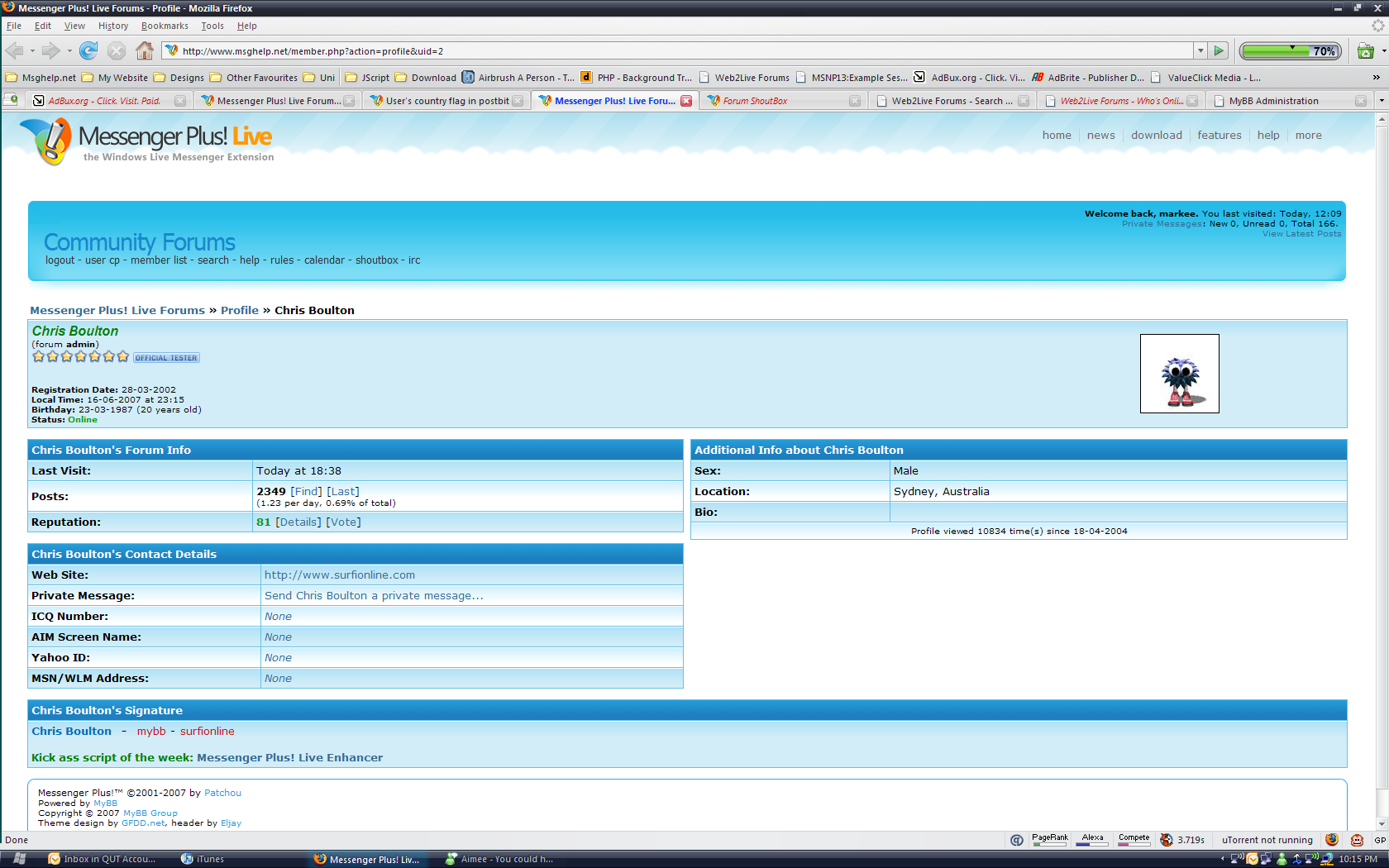This screenshot has width=1389, height=868.
Task: Open the Airbrush A Person bookmark
Action: 518,78
